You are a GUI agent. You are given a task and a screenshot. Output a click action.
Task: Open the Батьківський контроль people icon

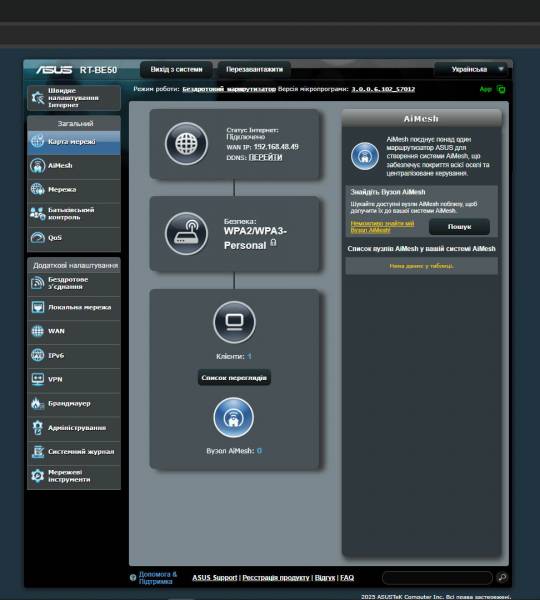37,214
